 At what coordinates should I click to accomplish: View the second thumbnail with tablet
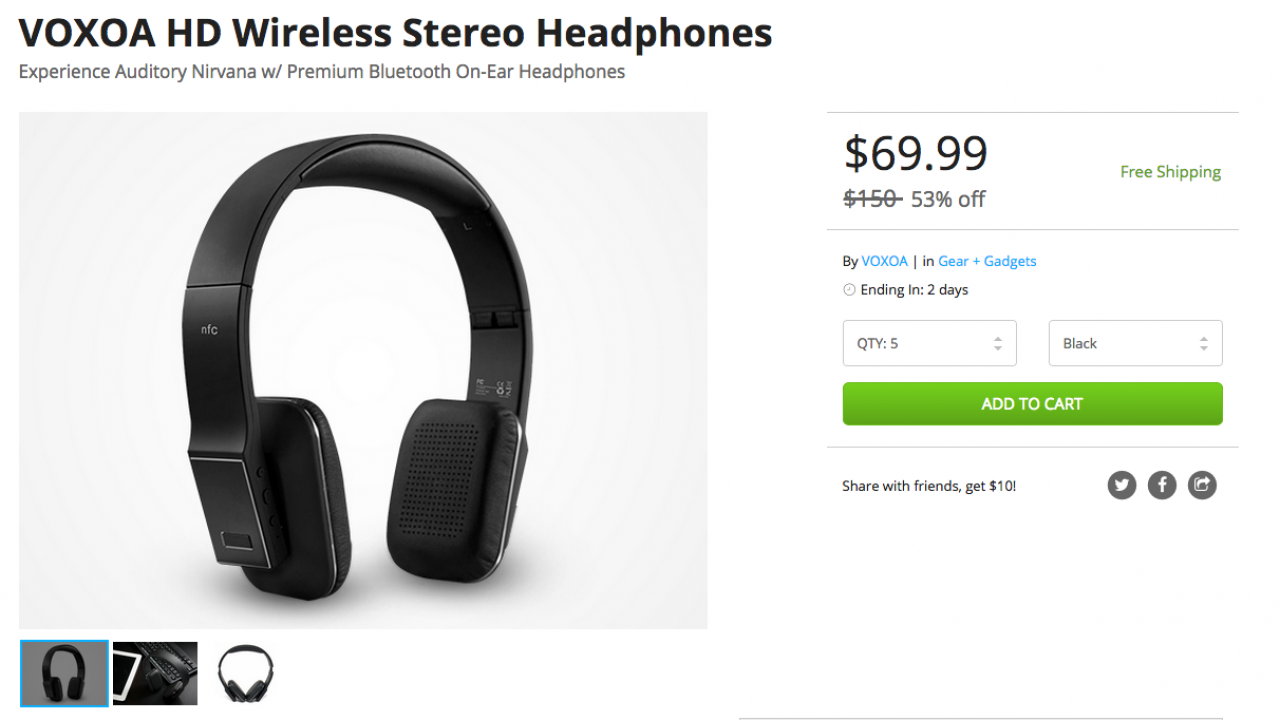pos(155,673)
